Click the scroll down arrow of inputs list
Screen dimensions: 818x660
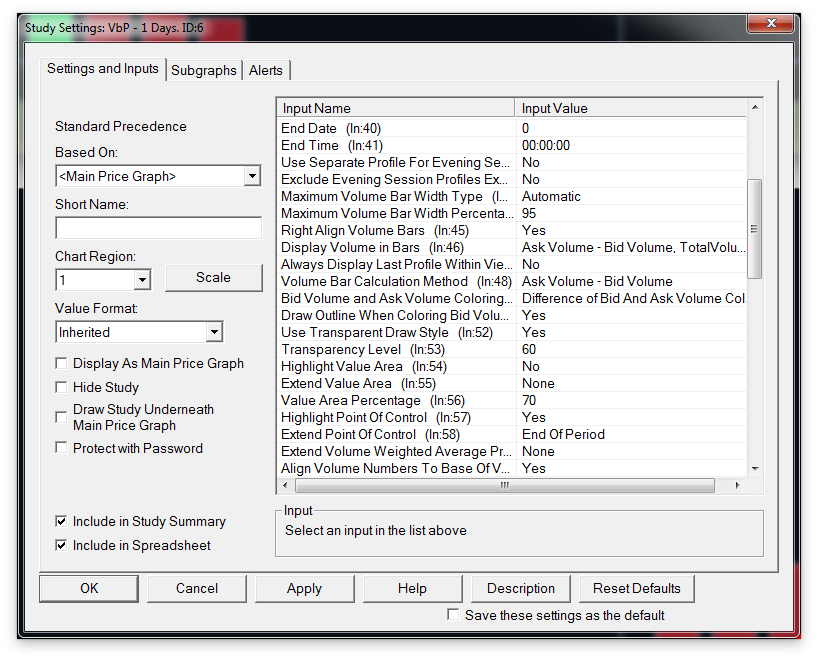(755, 469)
